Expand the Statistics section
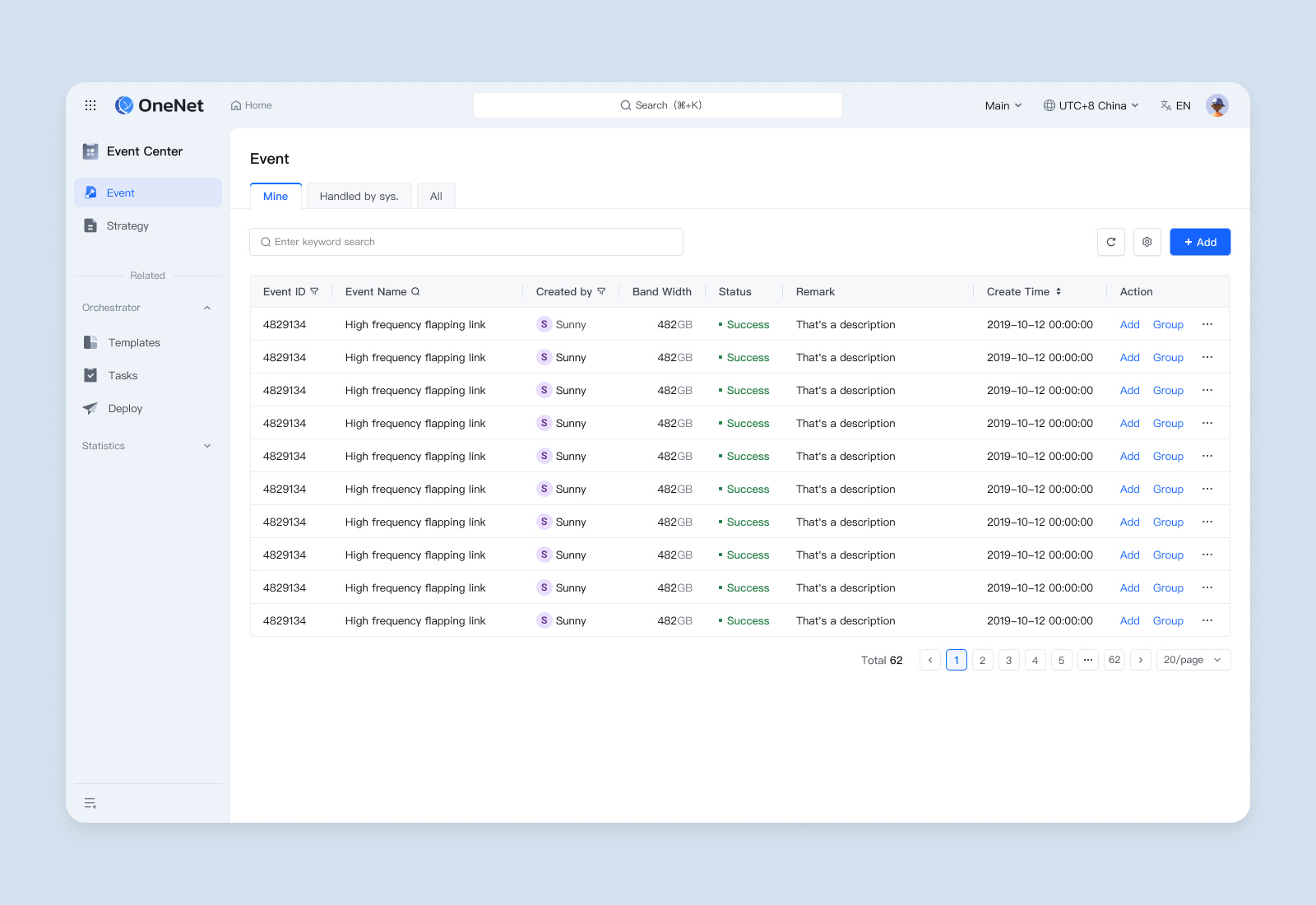1316x905 pixels. (x=206, y=445)
